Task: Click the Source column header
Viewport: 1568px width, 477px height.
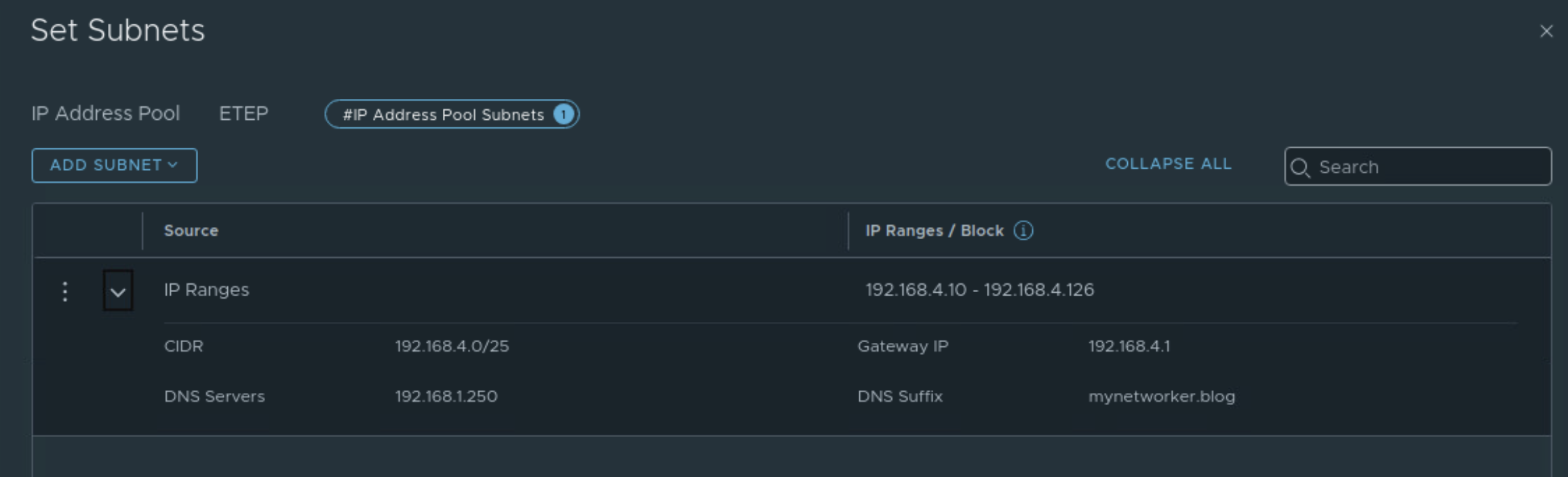Action: [x=191, y=231]
